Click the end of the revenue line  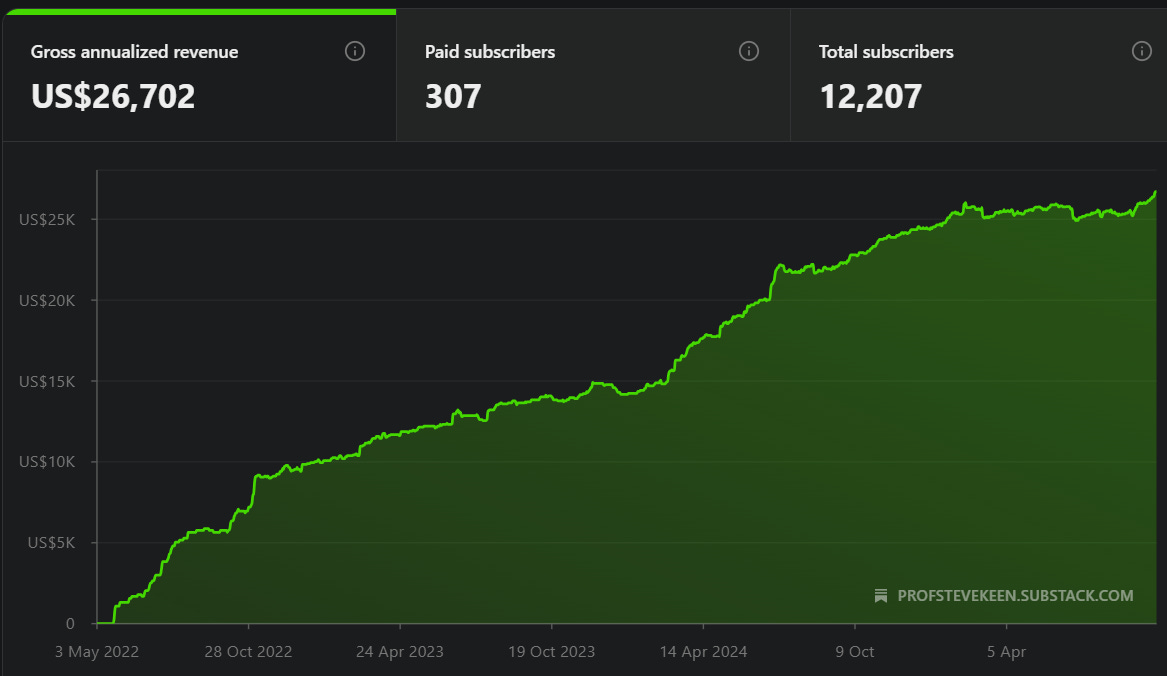[x=1155, y=192]
